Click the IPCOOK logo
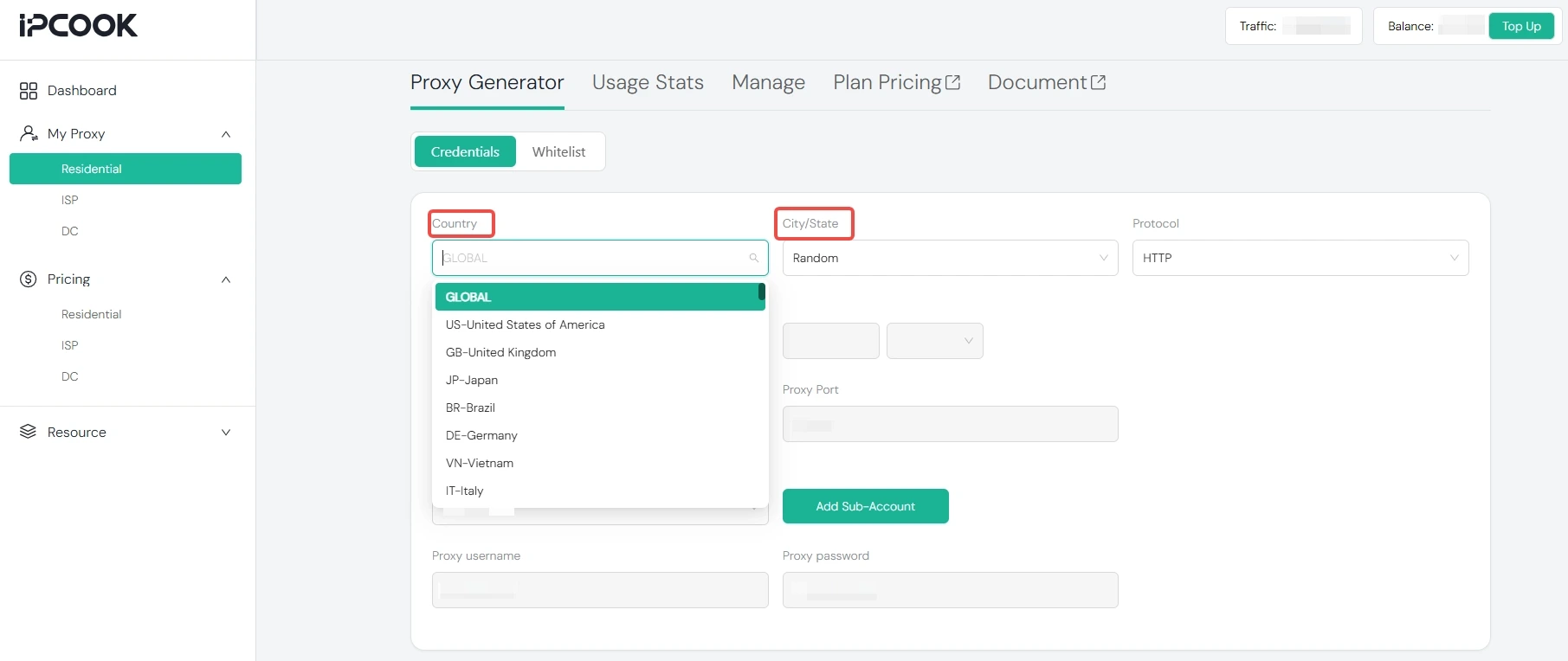This screenshot has height=661, width=1568. (x=78, y=26)
